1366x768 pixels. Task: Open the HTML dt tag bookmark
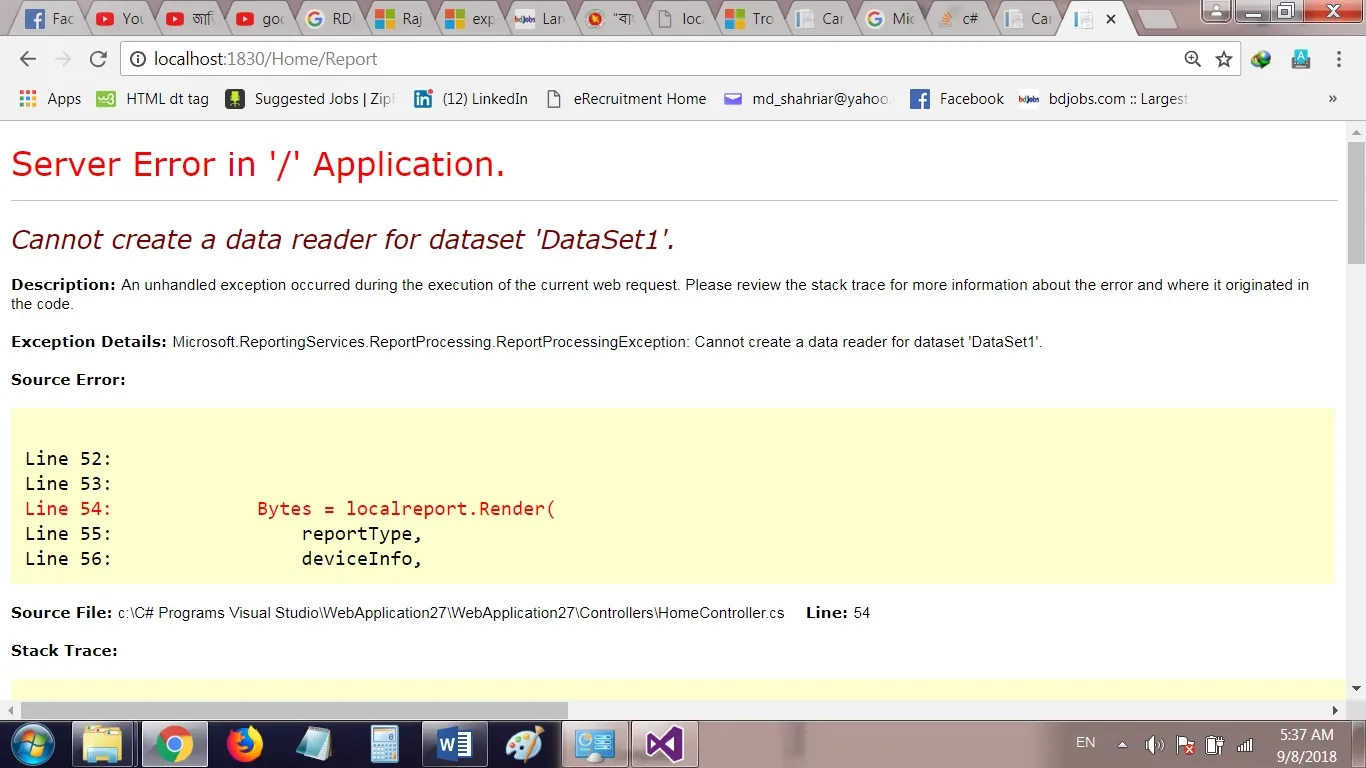[x=153, y=99]
